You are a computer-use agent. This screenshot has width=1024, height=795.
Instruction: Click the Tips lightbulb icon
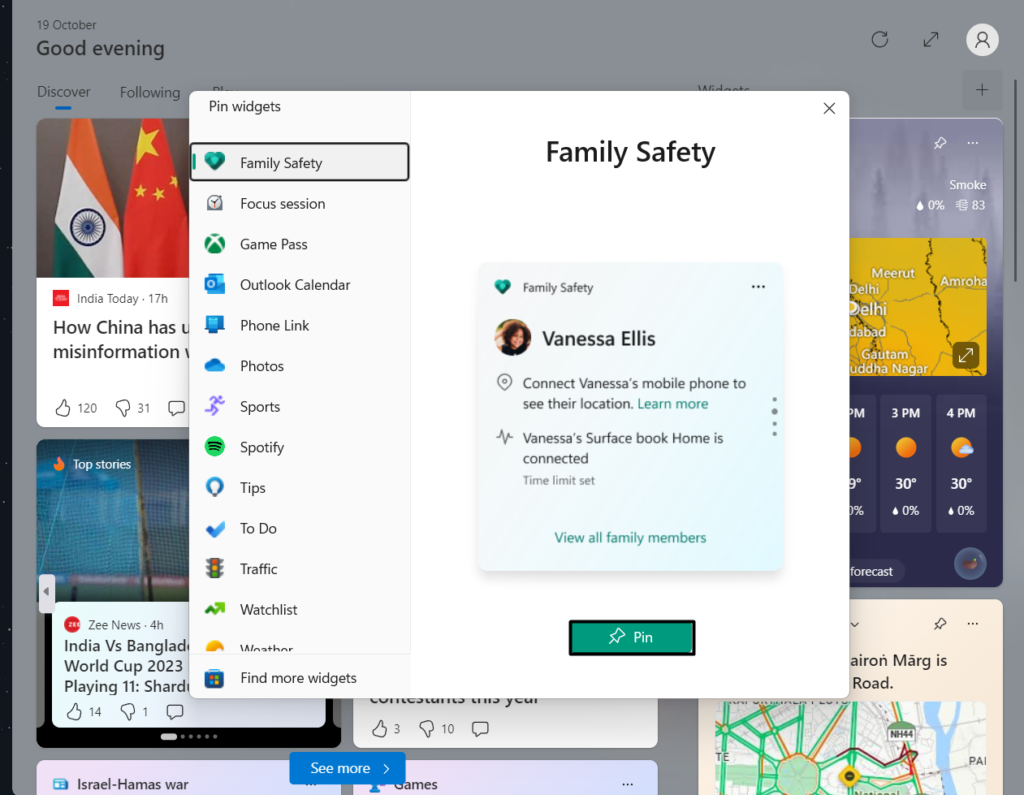click(215, 487)
